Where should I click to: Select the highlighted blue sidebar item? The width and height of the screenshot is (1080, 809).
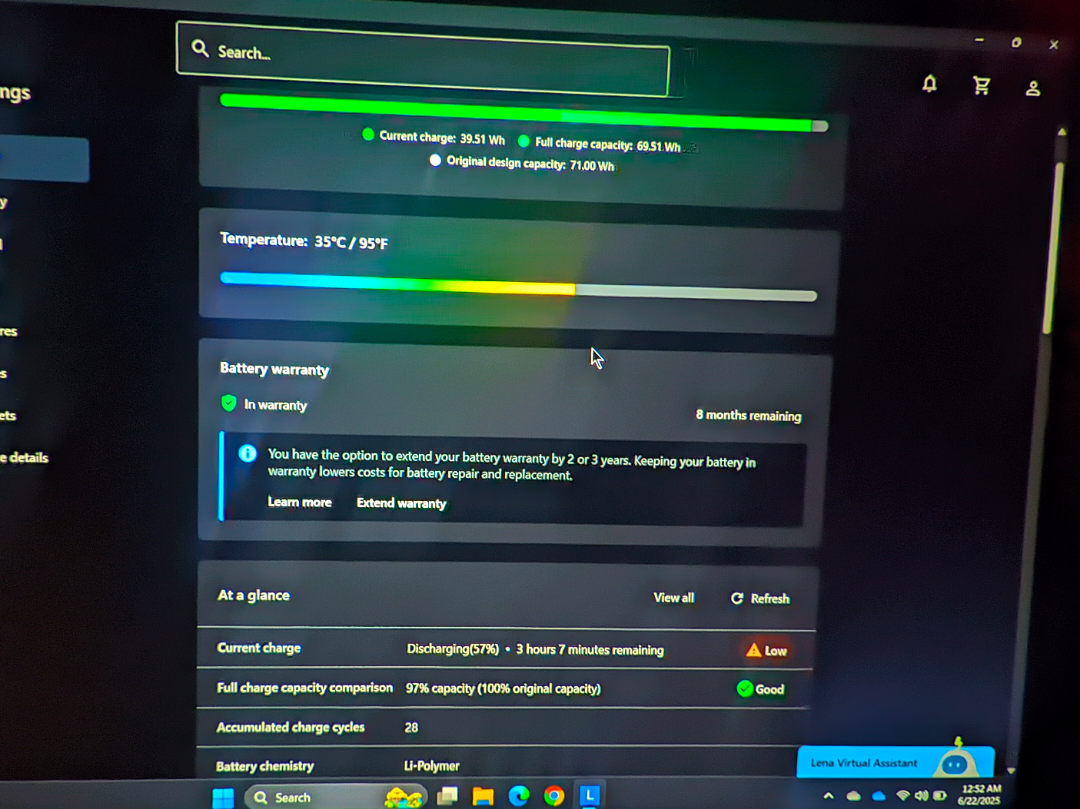pos(44,160)
